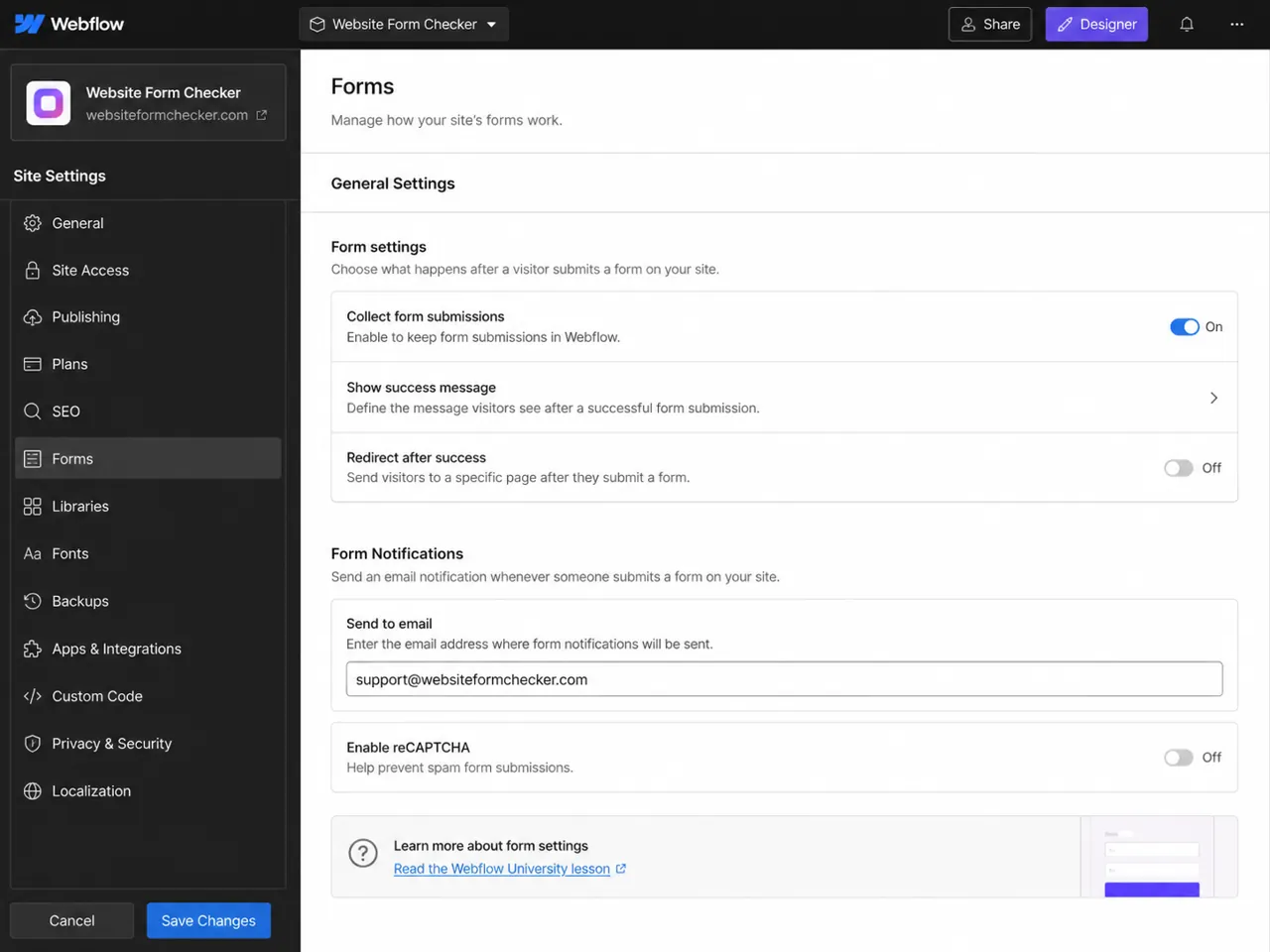Go to Custom Code settings
1270x952 pixels.
point(148,696)
